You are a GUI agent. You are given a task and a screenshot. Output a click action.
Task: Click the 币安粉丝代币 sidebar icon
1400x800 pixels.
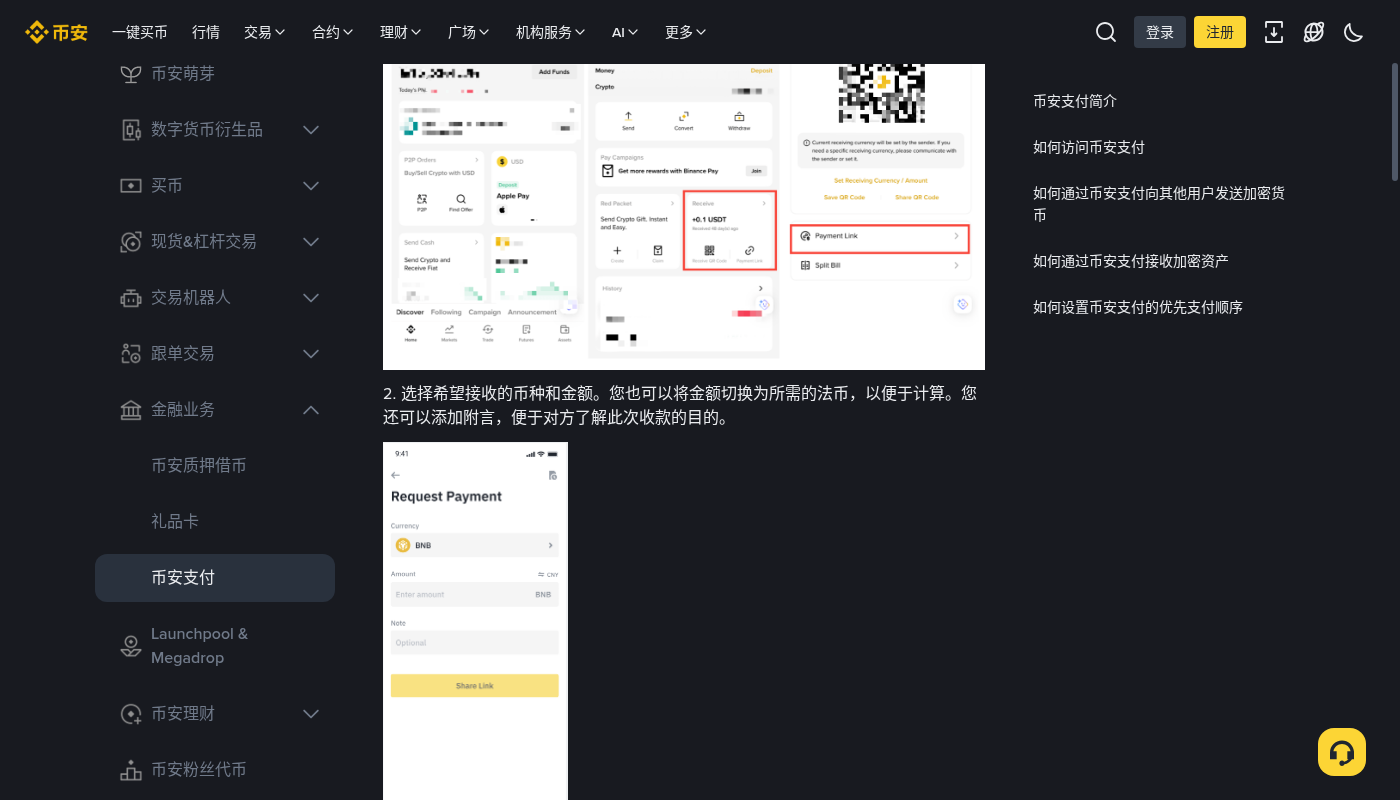point(131,770)
